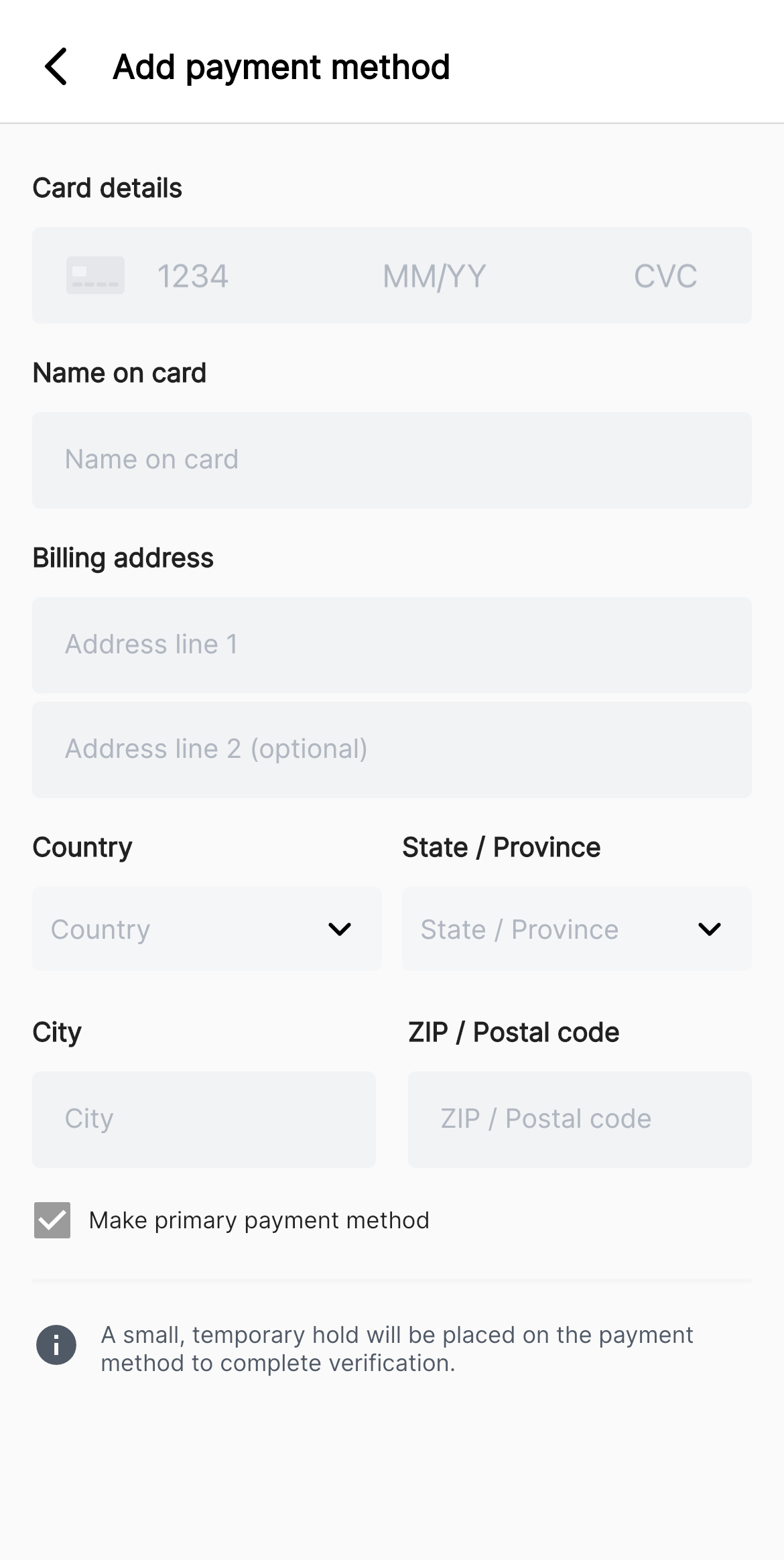Click the chevron arrow in State / Province selector
The image size is (784, 1560).
tap(710, 929)
